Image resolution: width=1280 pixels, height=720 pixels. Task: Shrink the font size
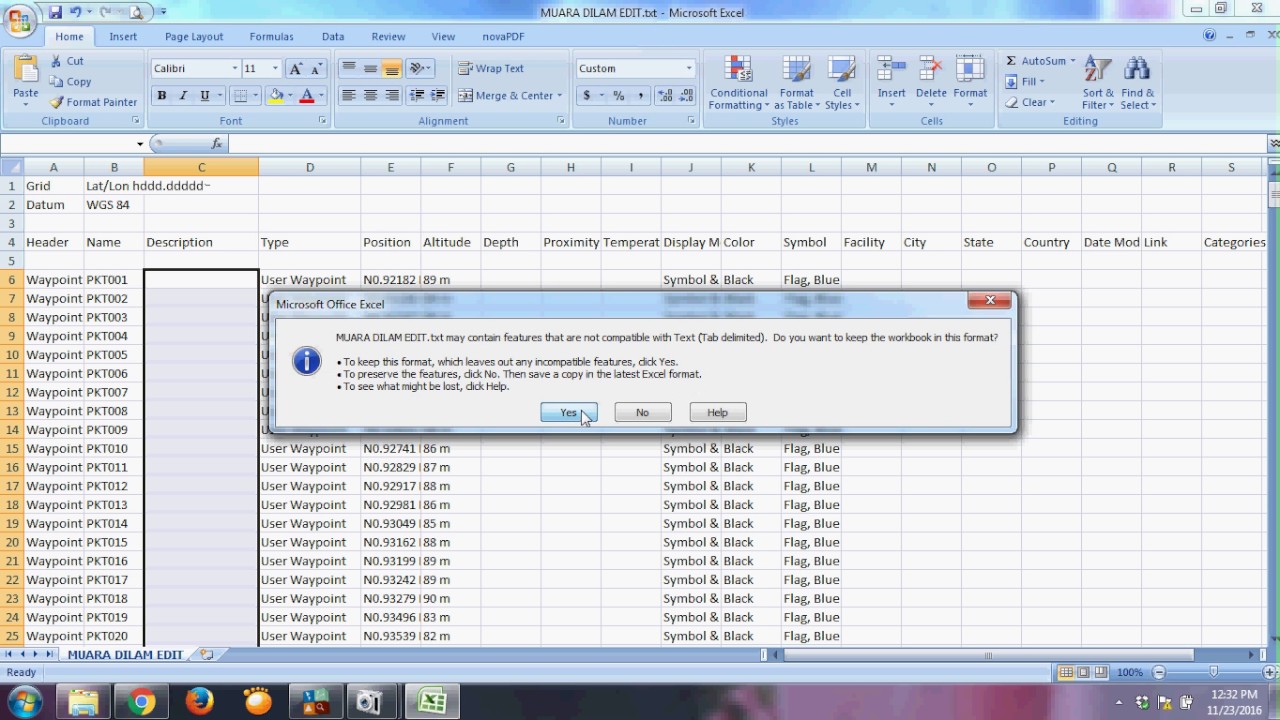click(316, 69)
